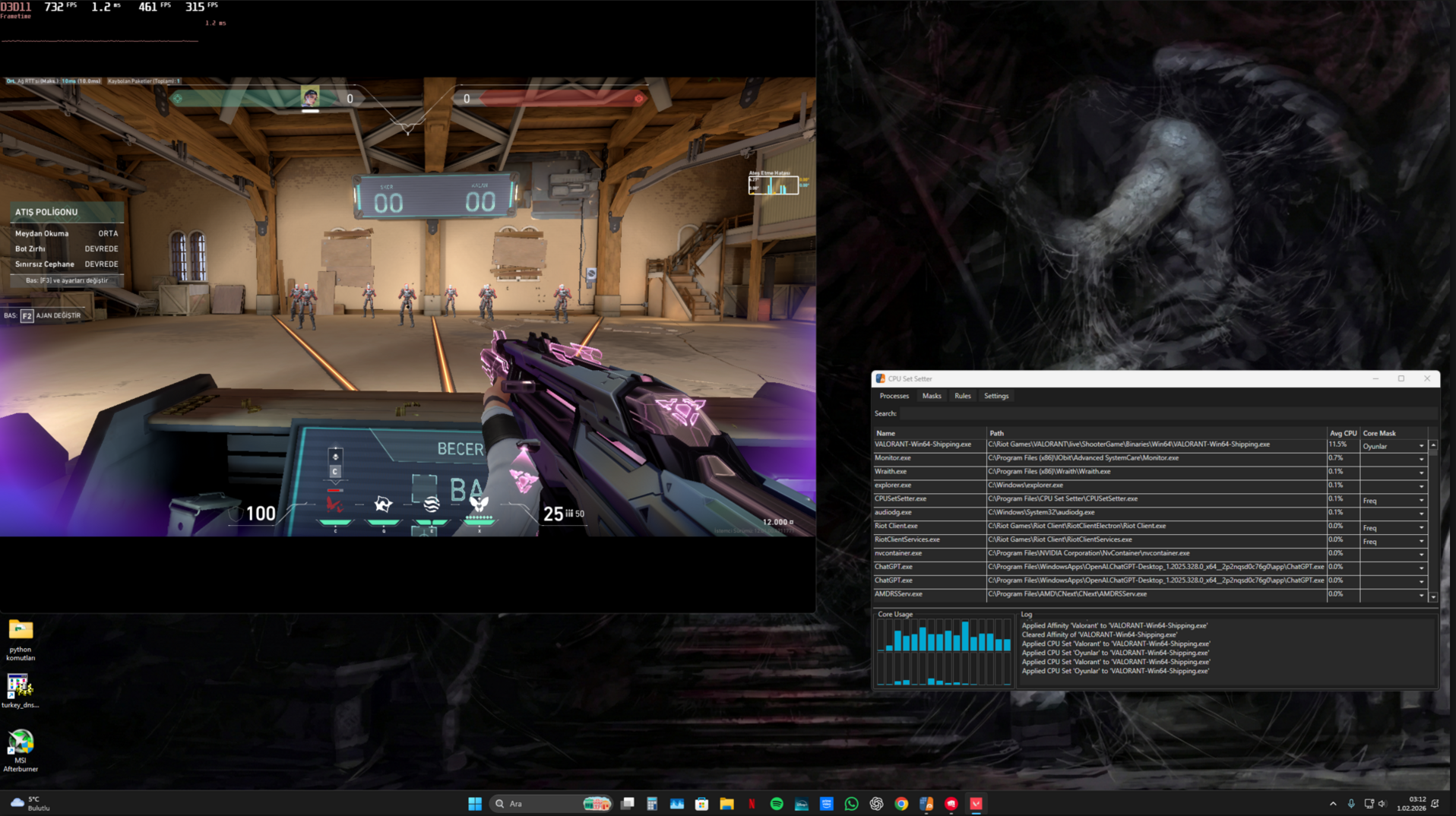Launch Google Chrome from the taskbar

point(901,804)
